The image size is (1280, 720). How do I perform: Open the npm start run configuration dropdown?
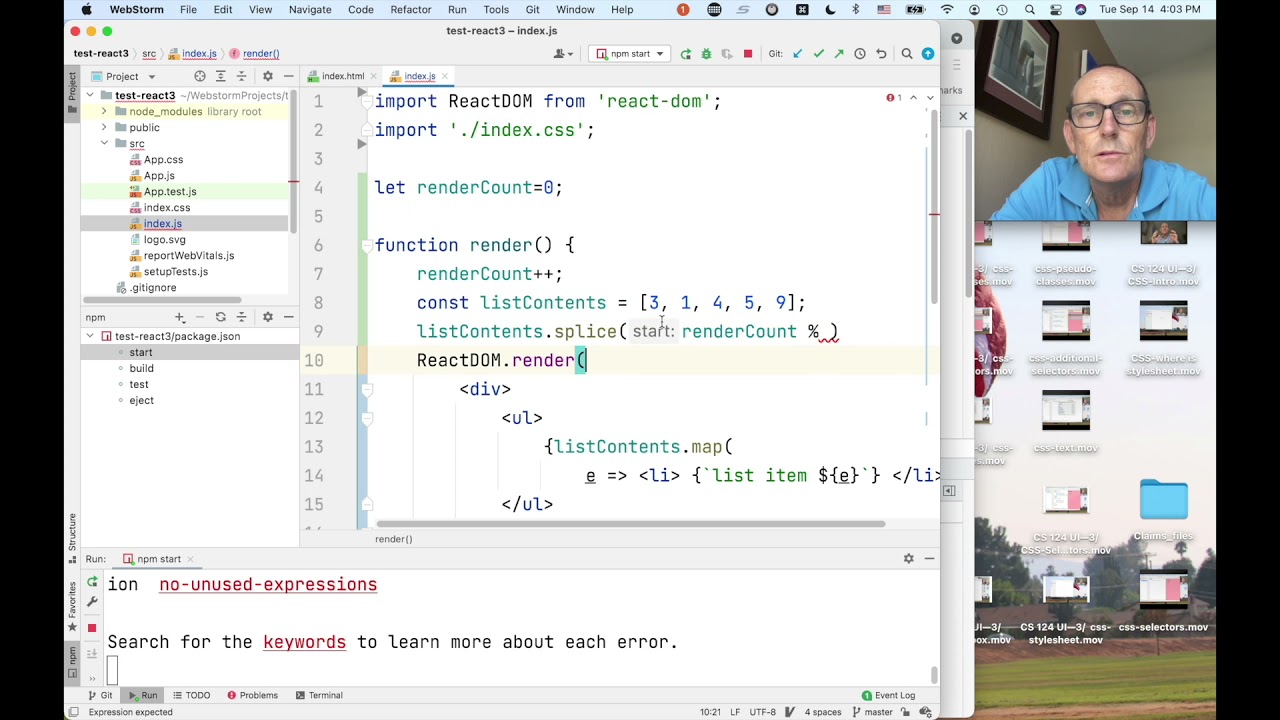(630, 54)
